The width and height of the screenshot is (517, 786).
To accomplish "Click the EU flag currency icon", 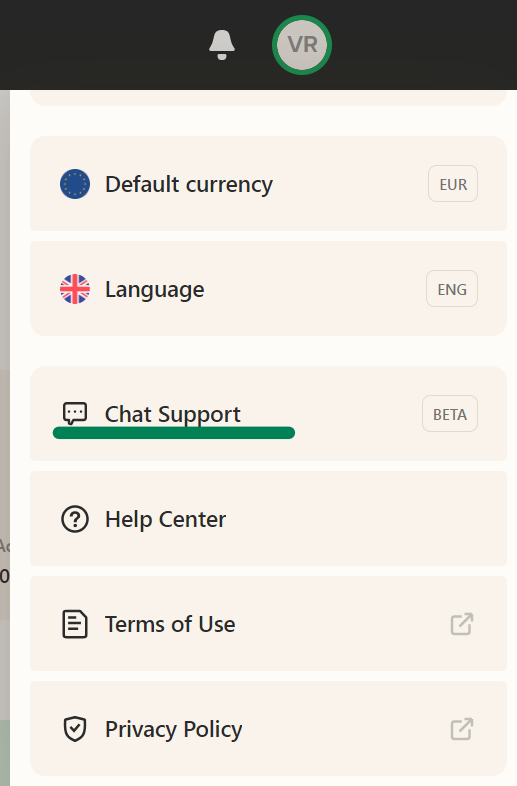I will pos(75,184).
